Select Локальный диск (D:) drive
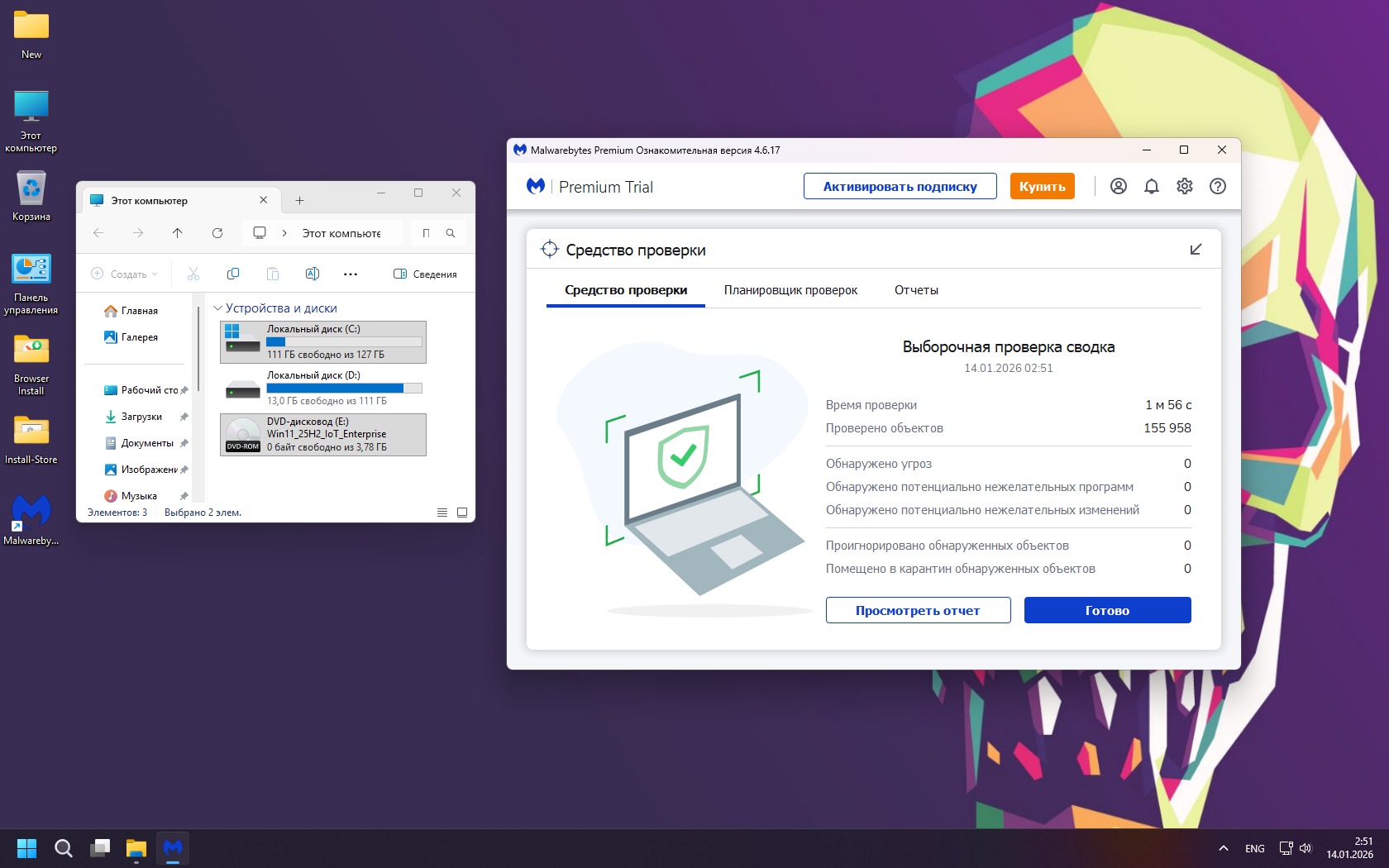1389x868 pixels. coord(322,388)
